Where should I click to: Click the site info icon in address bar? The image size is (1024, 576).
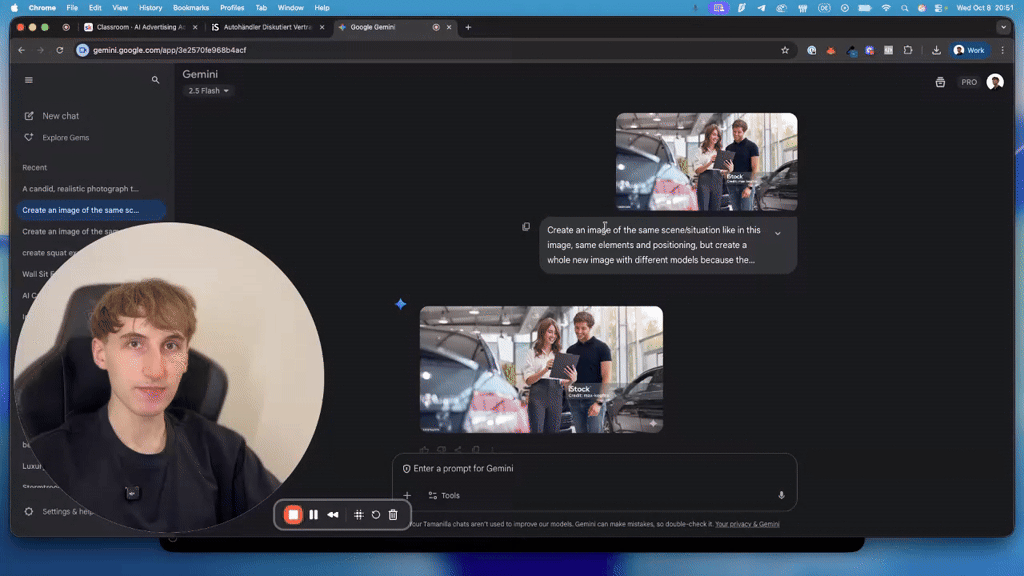point(82,50)
